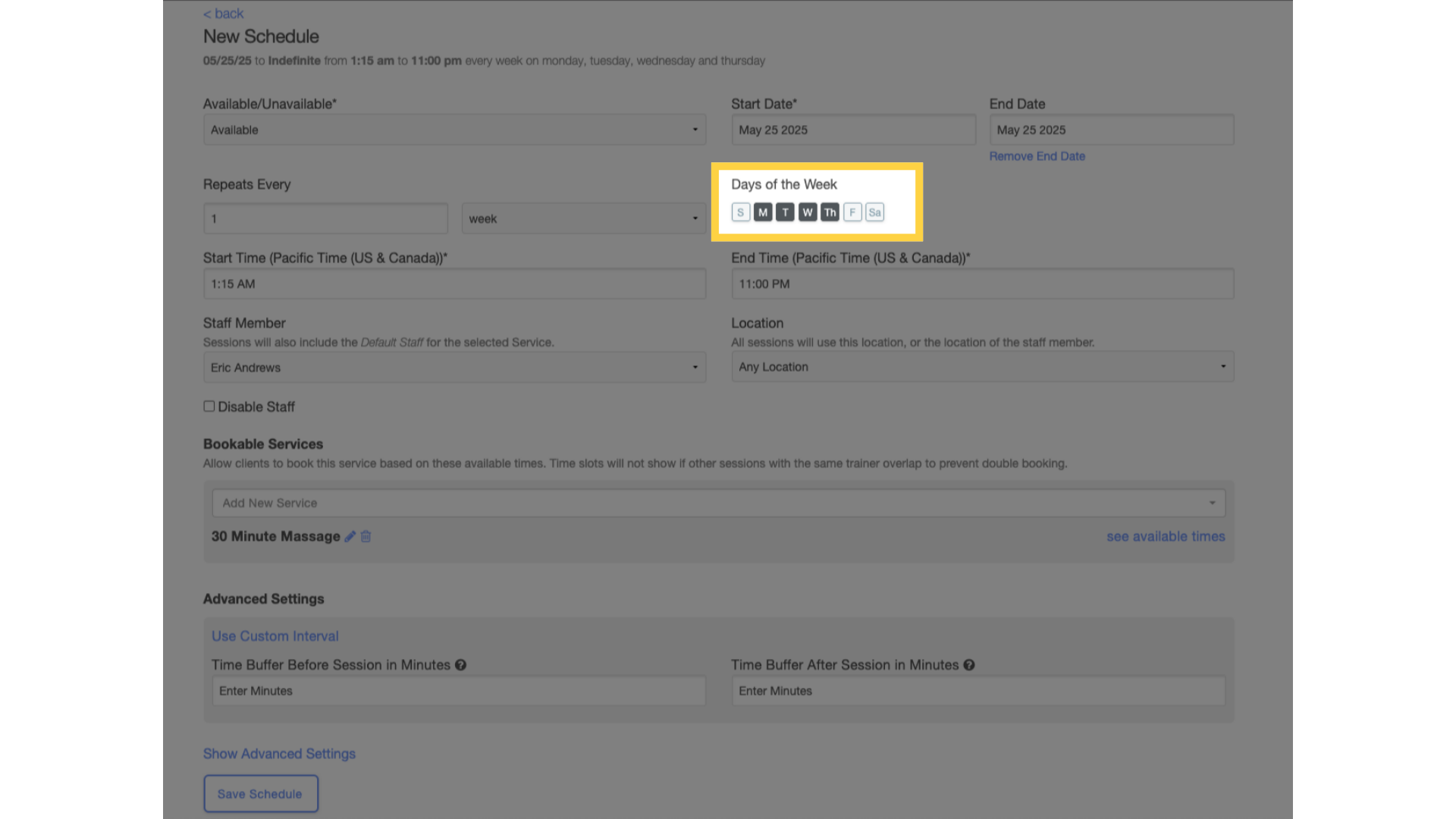Enable Friday day button
Viewport: 1456px width, 819px height.
(x=852, y=212)
